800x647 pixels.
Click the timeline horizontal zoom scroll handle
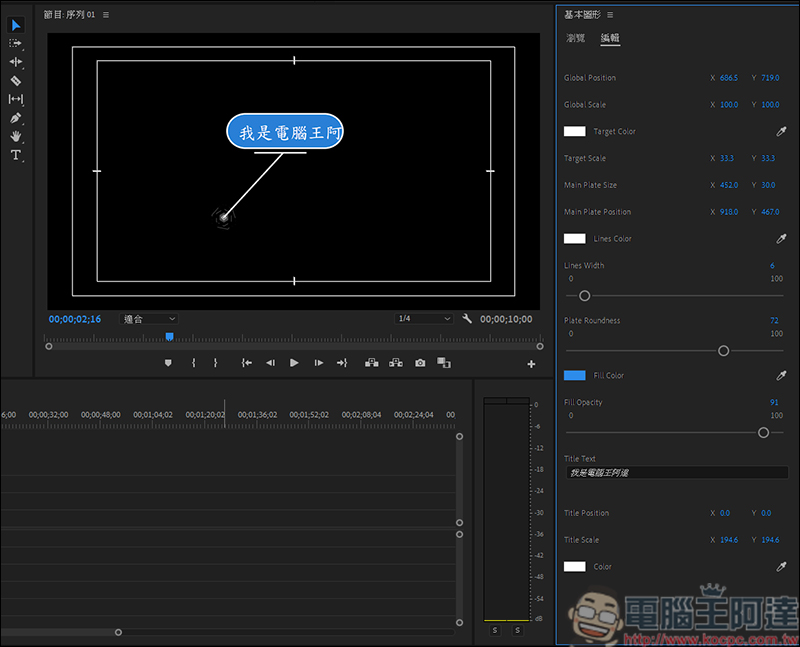pyautogui.click(x=118, y=632)
